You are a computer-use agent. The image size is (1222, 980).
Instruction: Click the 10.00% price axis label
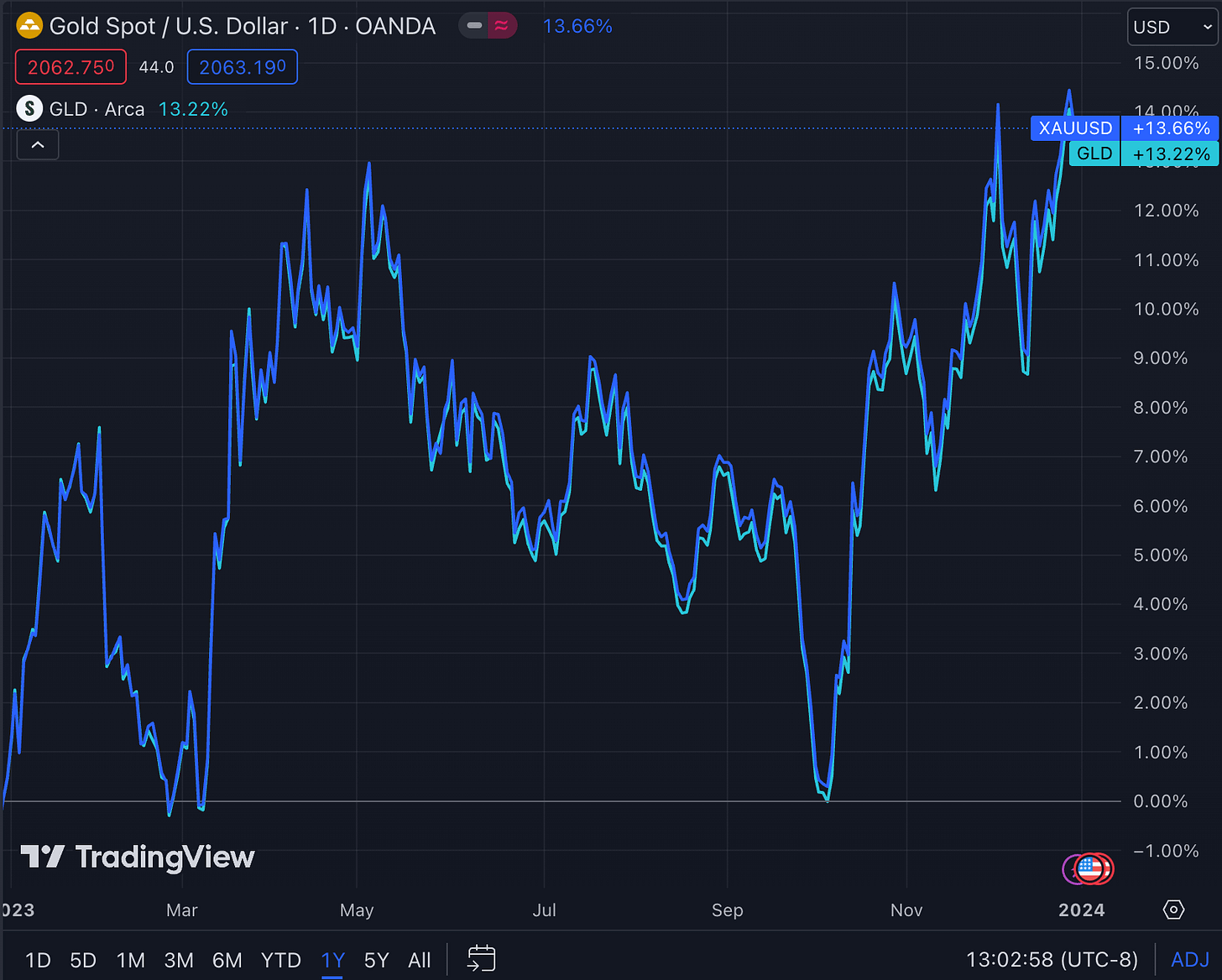point(1166,309)
